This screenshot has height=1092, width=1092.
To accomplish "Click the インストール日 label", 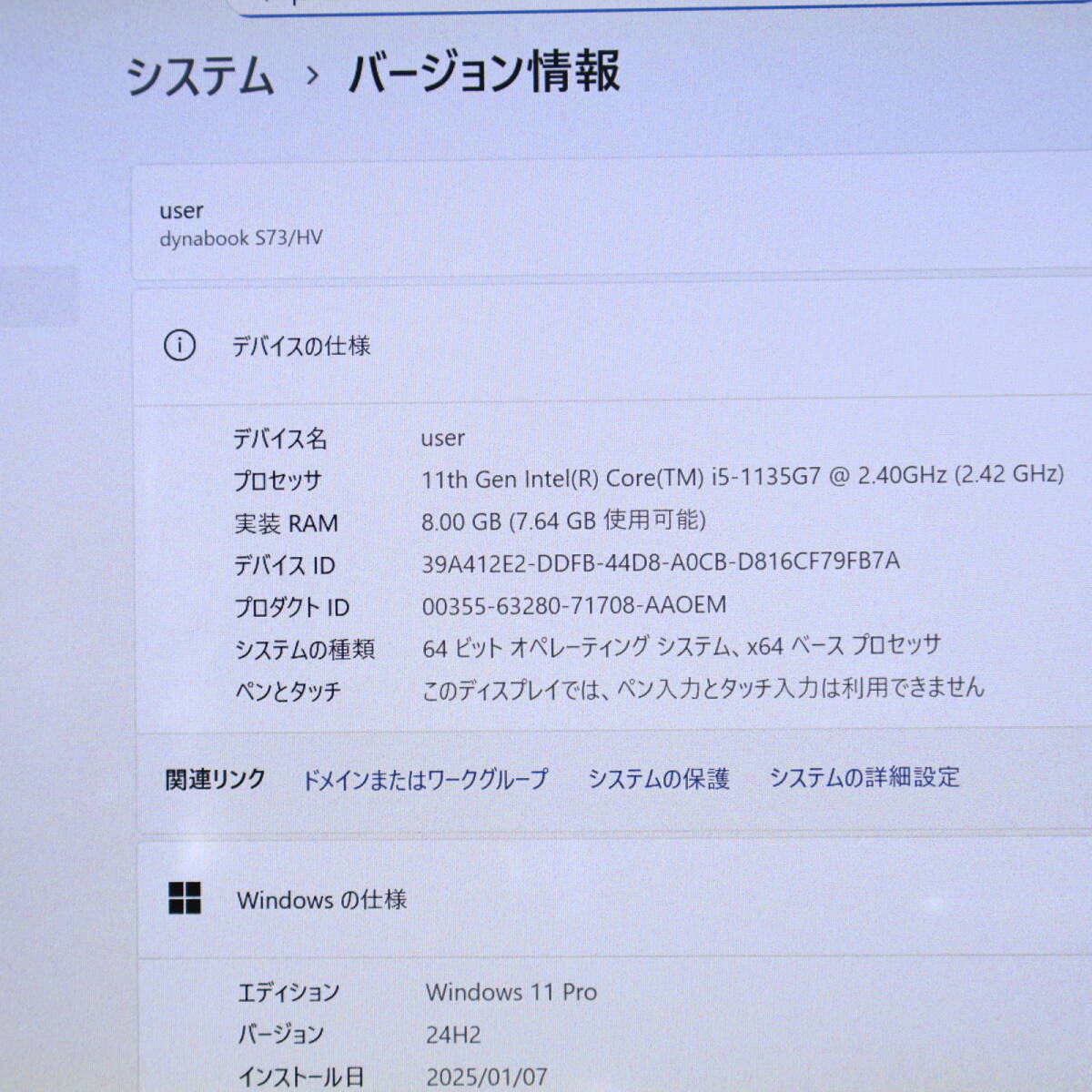I will pos(301,1077).
